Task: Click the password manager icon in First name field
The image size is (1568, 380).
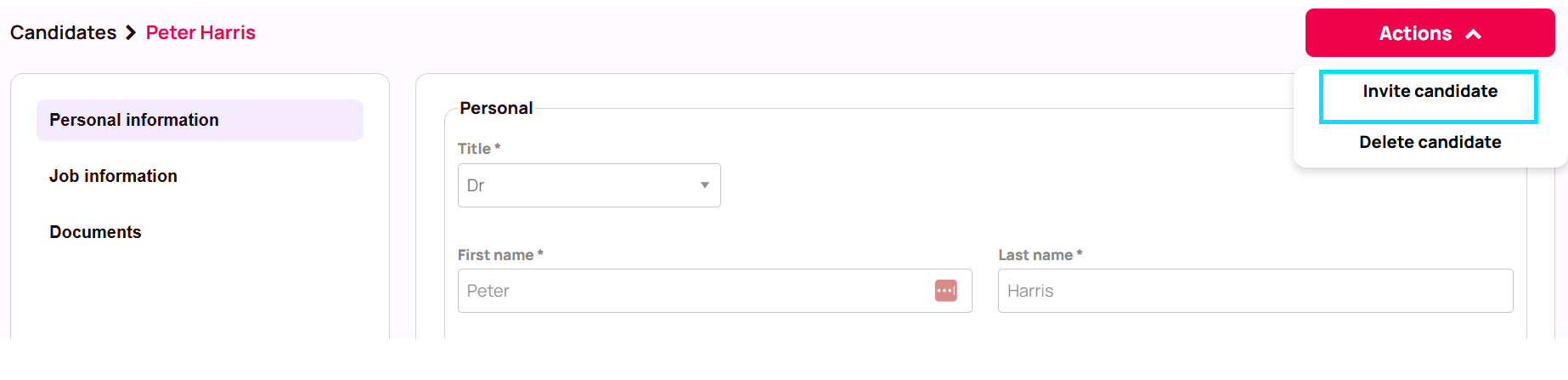Action: [x=945, y=291]
